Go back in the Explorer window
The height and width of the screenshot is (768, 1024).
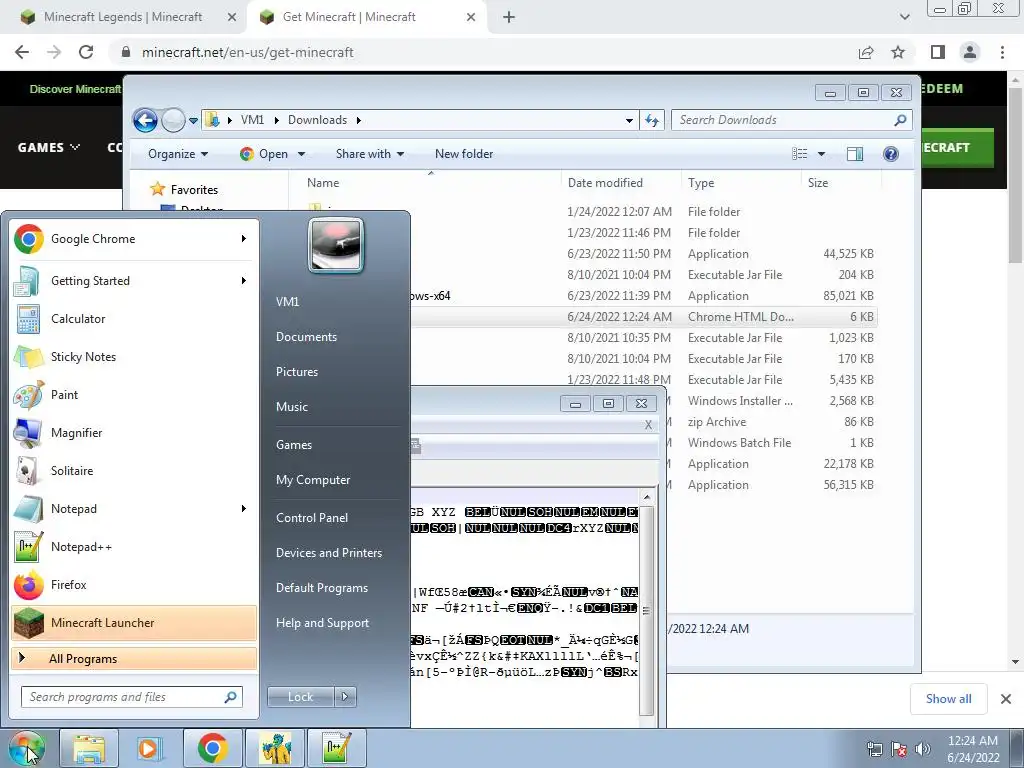[x=145, y=120]
